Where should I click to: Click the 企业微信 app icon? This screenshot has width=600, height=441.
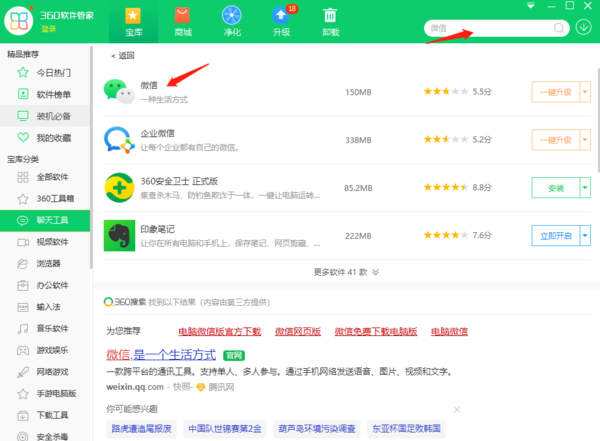(119, 140)
